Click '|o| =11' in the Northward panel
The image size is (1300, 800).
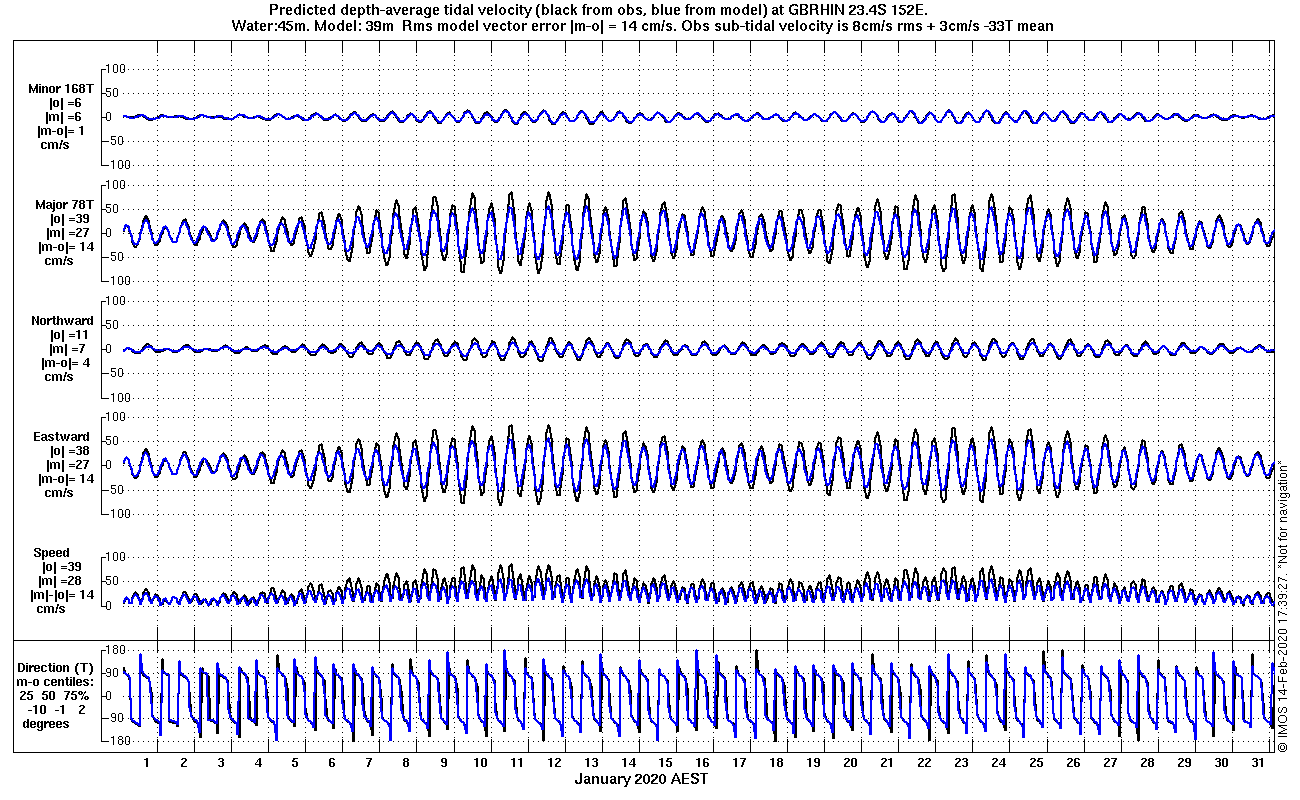67,335
